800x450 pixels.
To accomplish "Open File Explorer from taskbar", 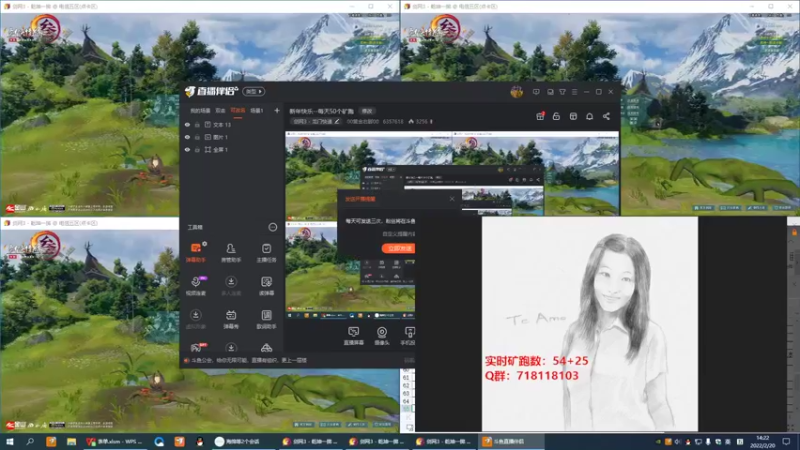I will coord(71,441).
